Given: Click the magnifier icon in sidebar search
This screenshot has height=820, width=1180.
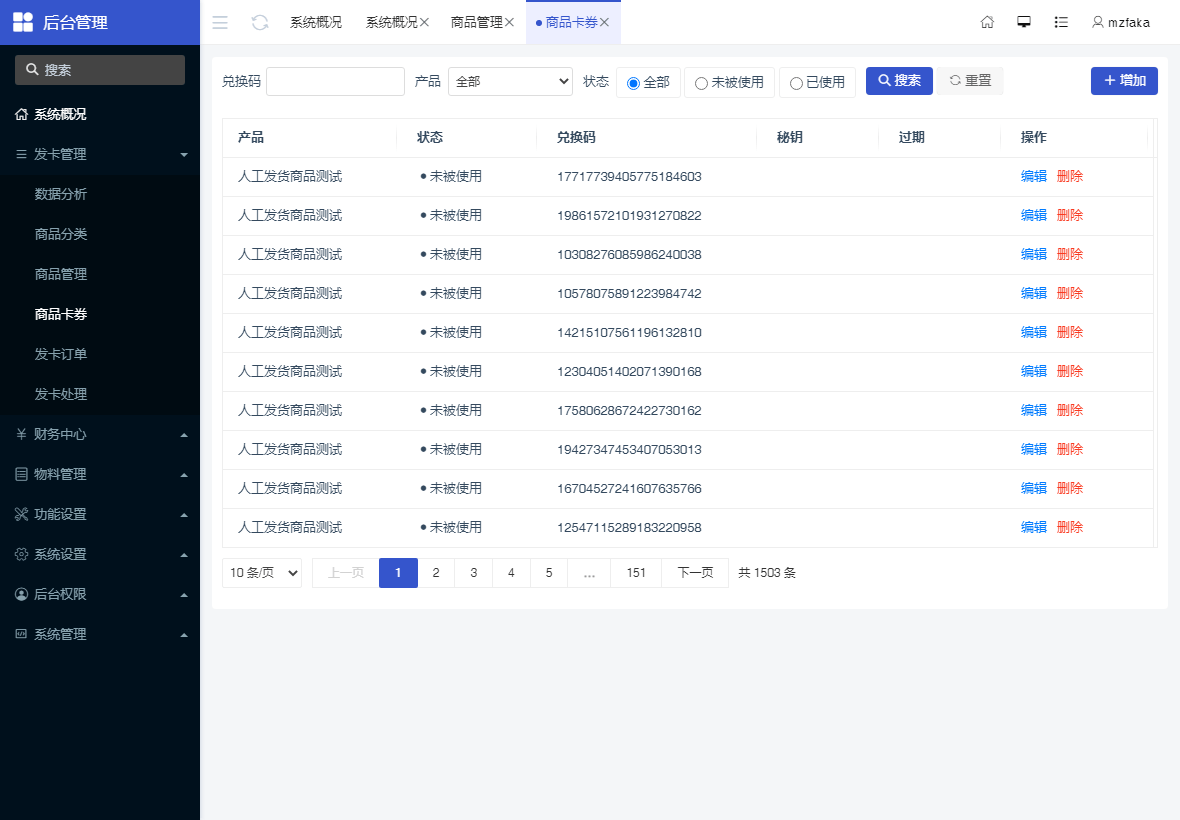Looking at the screenshot, I should pyautogui.click(x=32, y=69).
